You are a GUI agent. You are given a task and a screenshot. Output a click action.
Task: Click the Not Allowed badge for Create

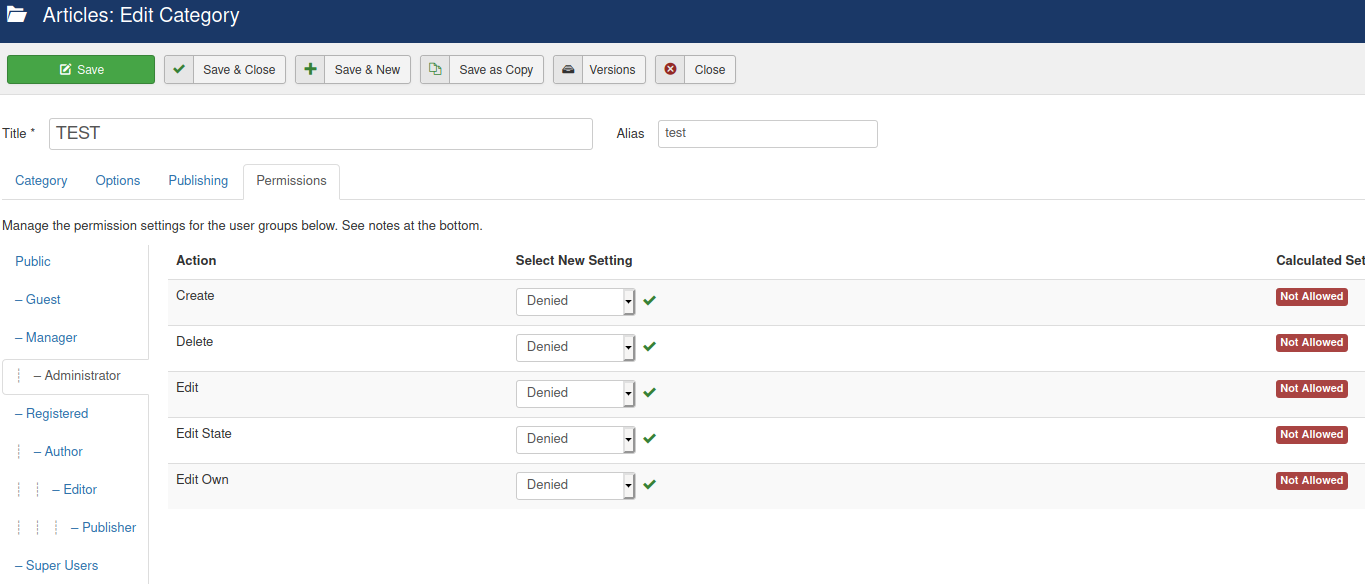coord(1311,297)
